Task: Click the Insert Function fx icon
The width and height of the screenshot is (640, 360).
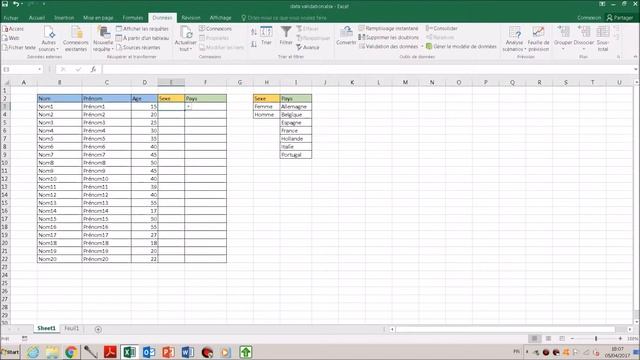Action: (x=93, y=69)
